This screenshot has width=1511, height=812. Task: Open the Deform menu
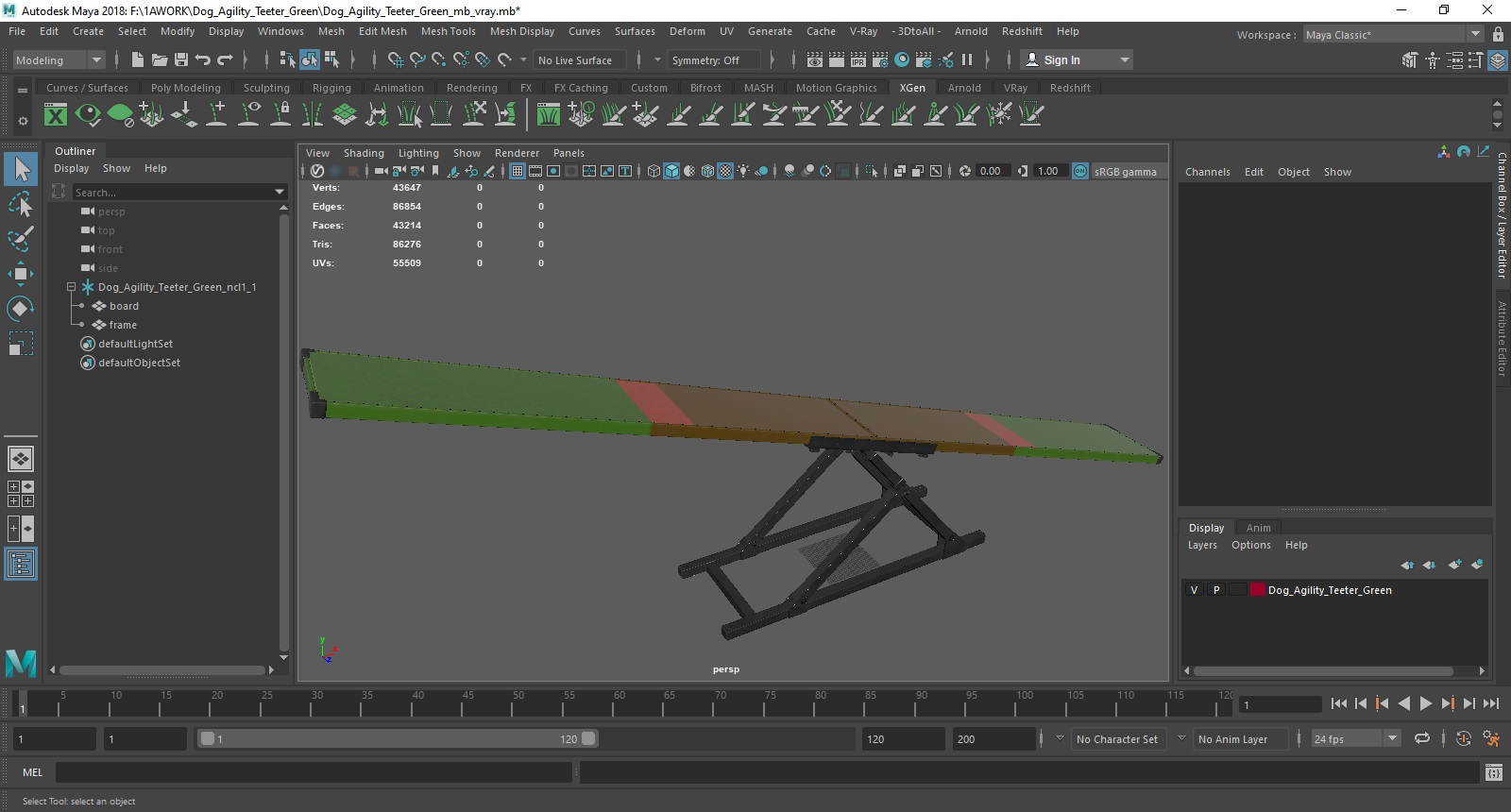[x=687, y=31]
